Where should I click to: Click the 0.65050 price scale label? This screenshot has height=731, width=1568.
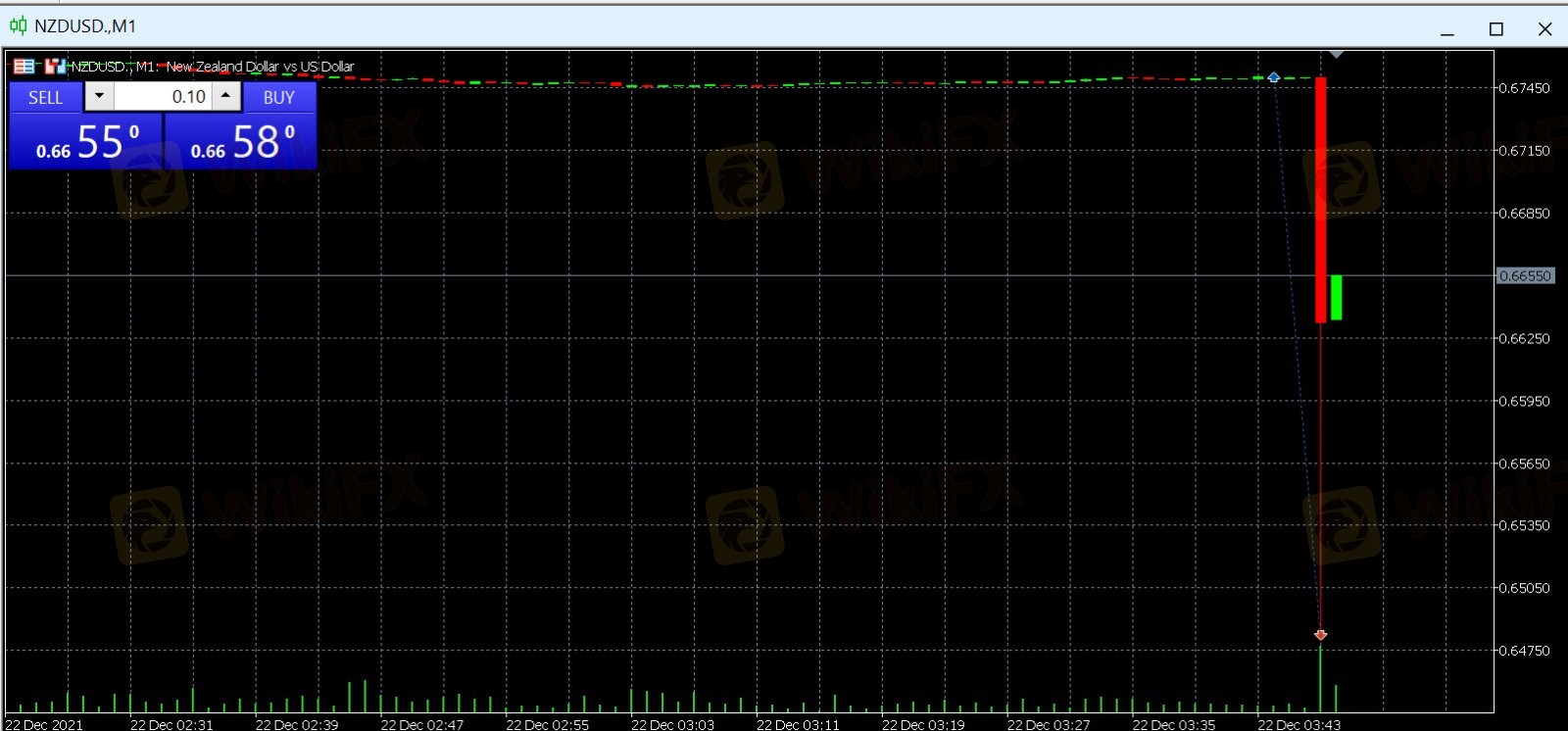(1525, 589)
